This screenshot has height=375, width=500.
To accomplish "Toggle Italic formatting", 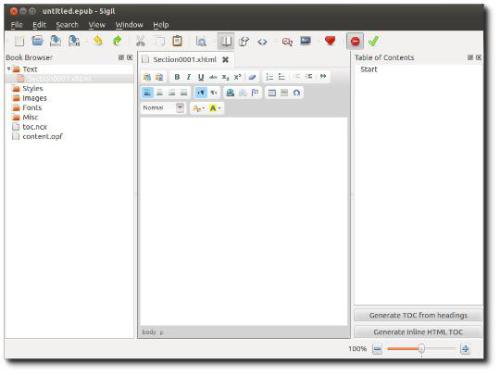I will pos(189,77).
